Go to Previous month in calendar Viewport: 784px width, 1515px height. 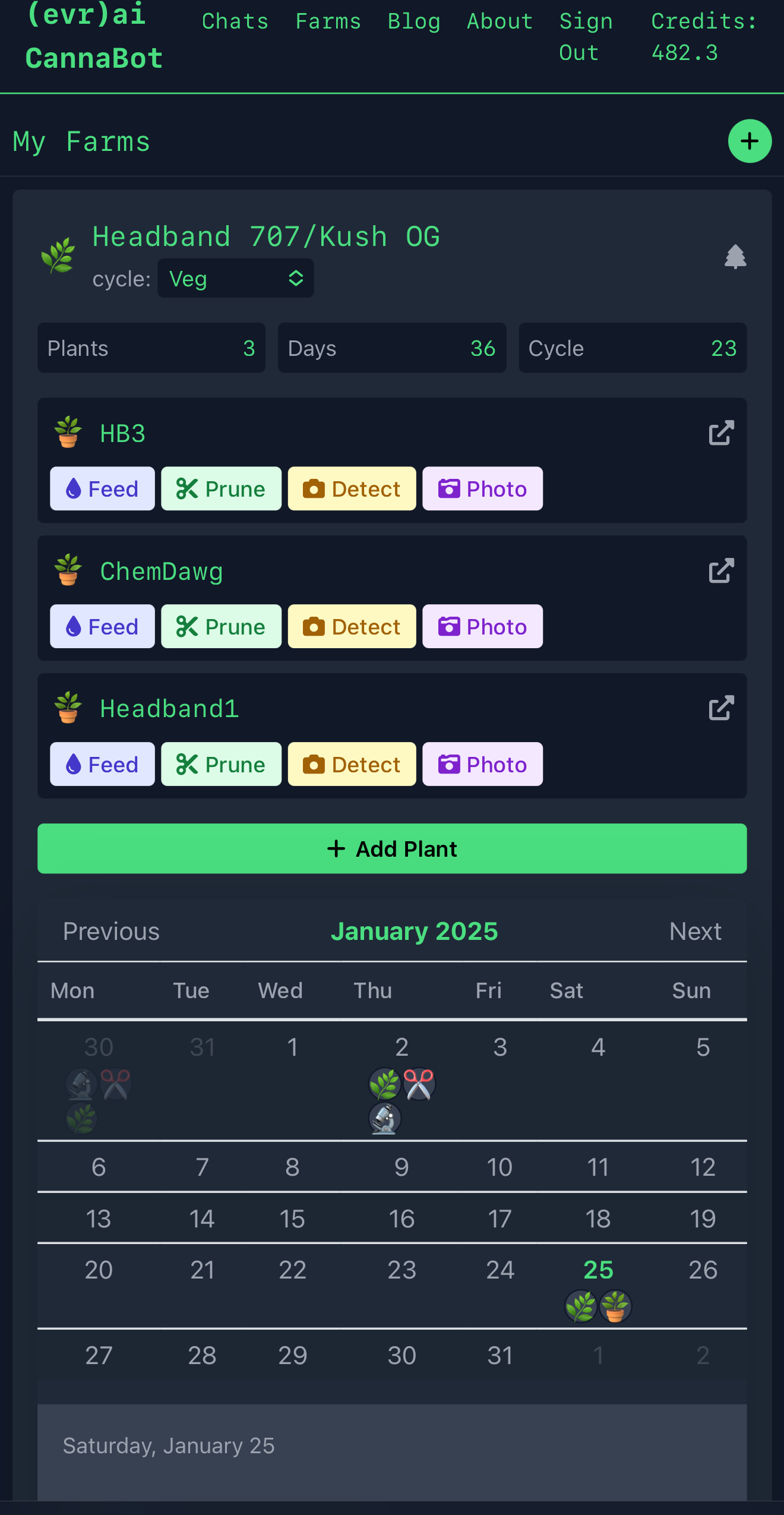111,932
